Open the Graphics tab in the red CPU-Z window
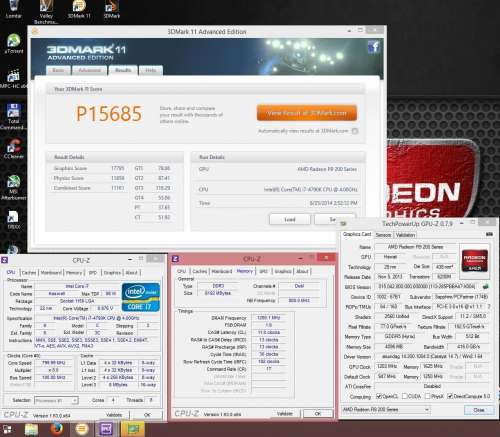The image size is (500, 437). (283, 271)
